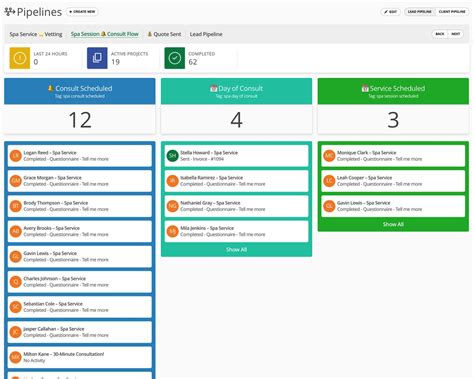Open Jasper Callahan - Spa Service card
Screen dimensions: 474x379
click(80, 332)
